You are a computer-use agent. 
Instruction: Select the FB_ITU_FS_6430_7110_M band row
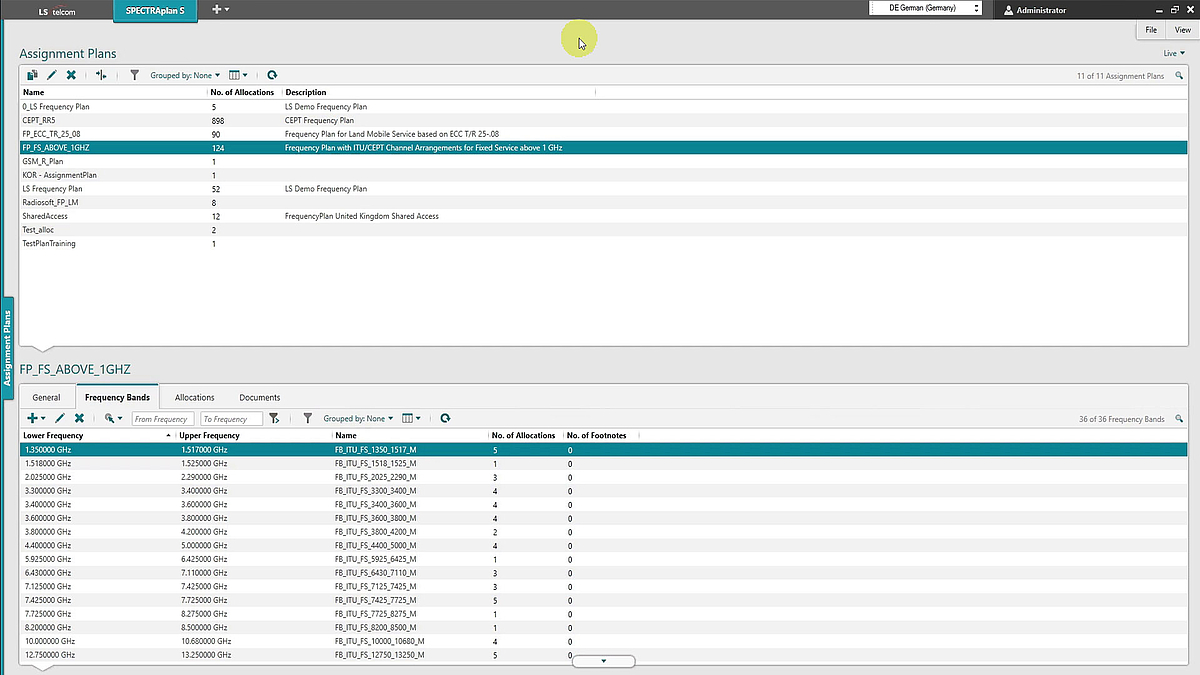603,573
